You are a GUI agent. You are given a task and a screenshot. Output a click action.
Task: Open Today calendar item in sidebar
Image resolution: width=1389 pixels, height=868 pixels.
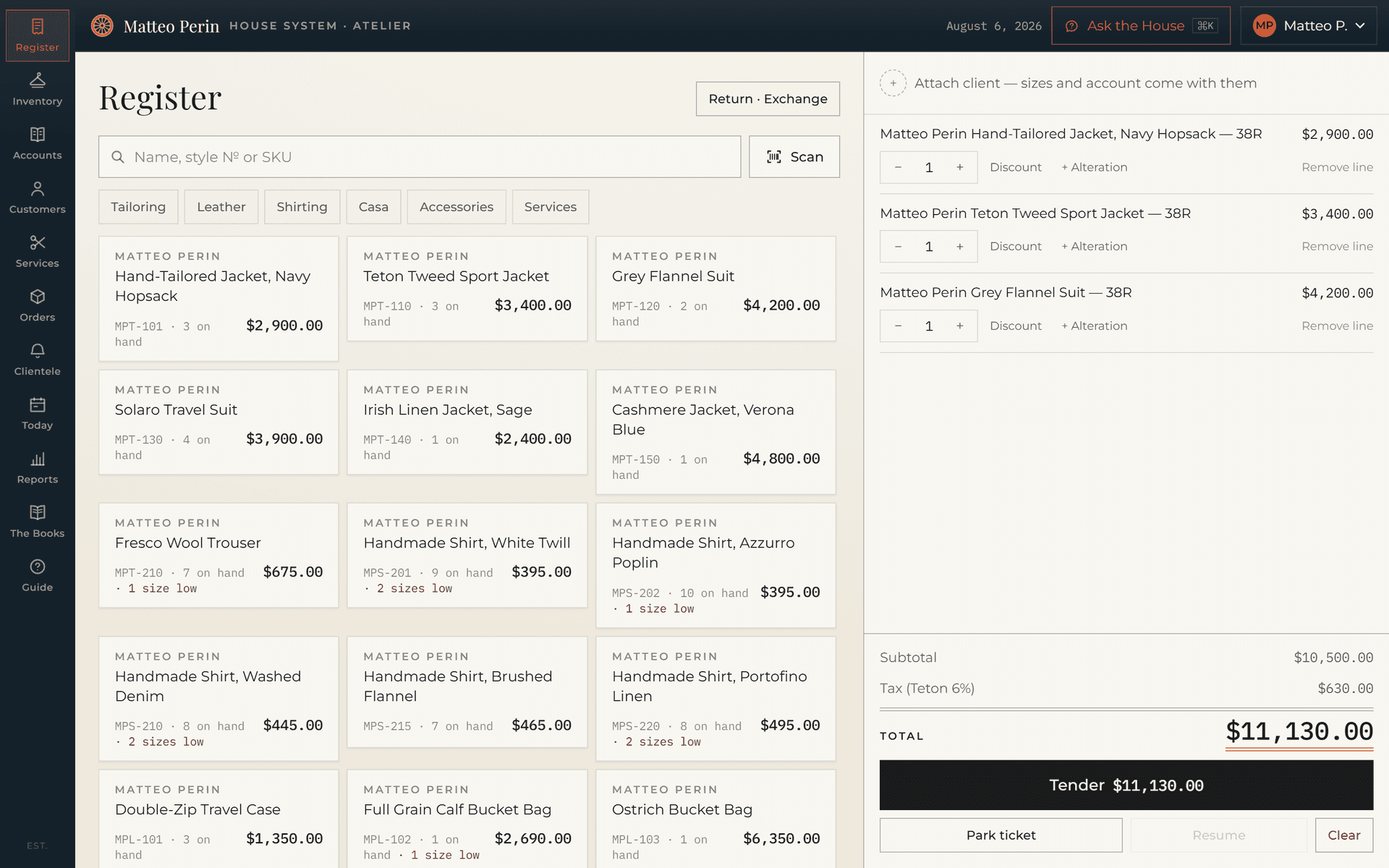click(38, 414)
